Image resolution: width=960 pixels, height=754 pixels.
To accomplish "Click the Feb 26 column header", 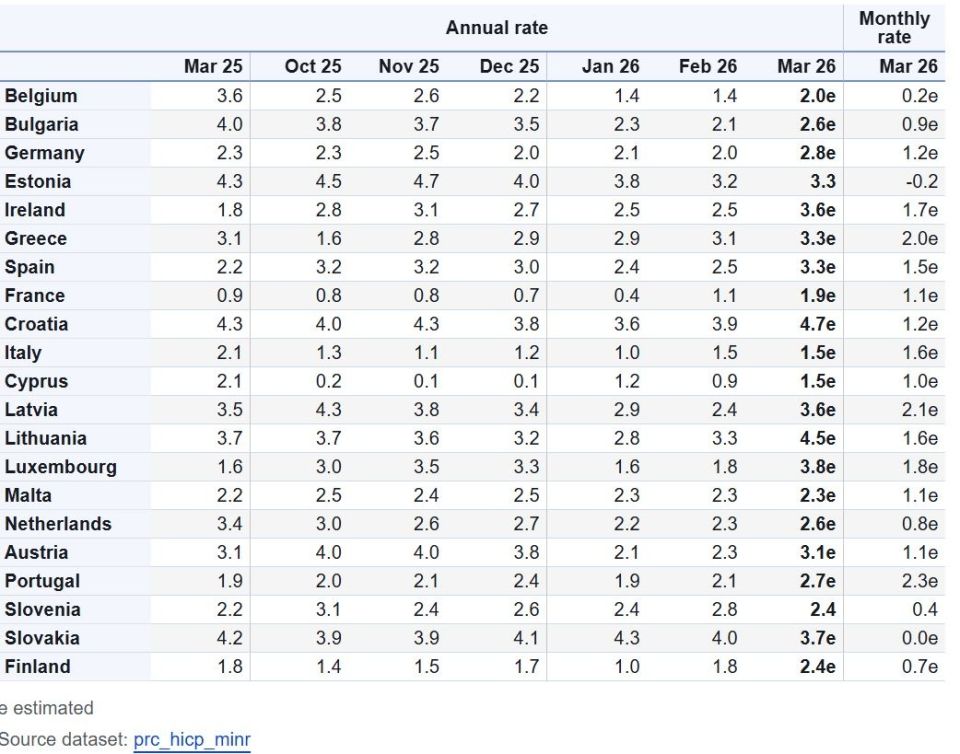I will tap(707, 67).
